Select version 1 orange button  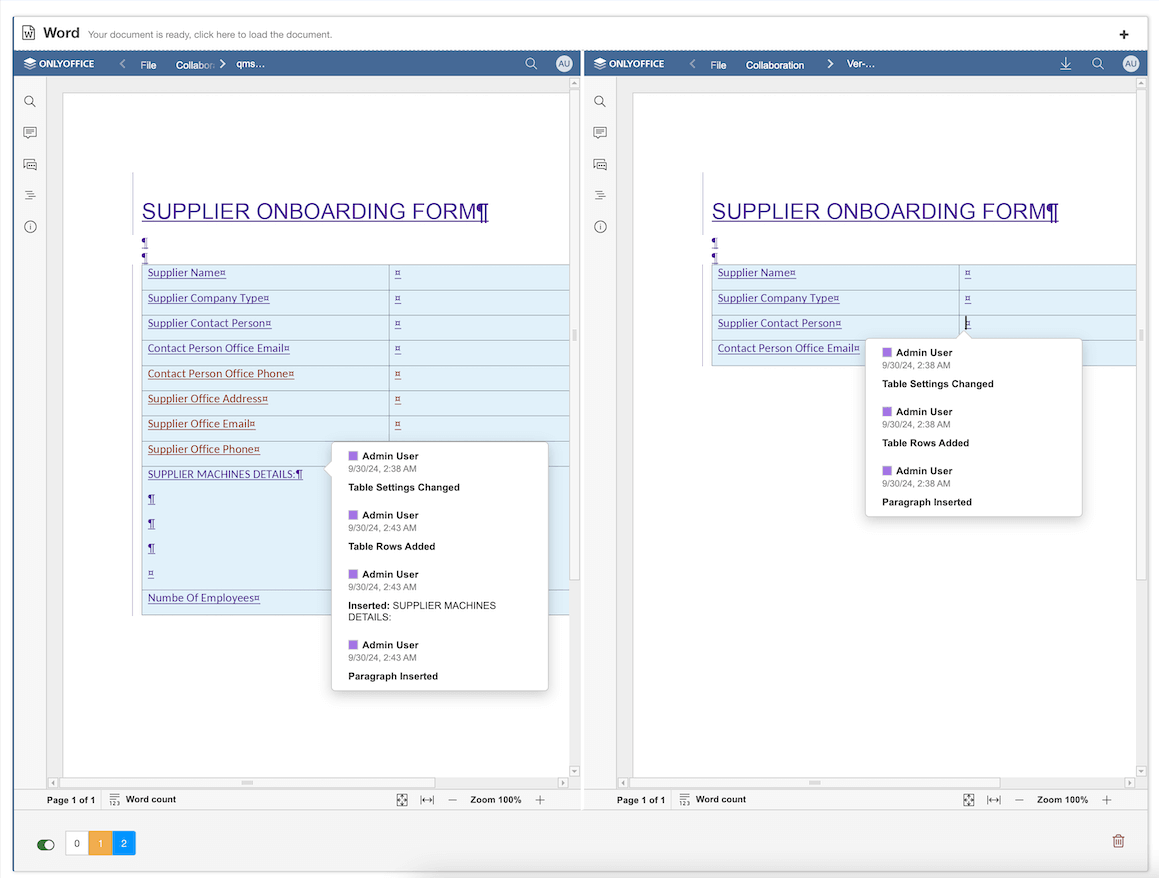click(x=101, y=843)
